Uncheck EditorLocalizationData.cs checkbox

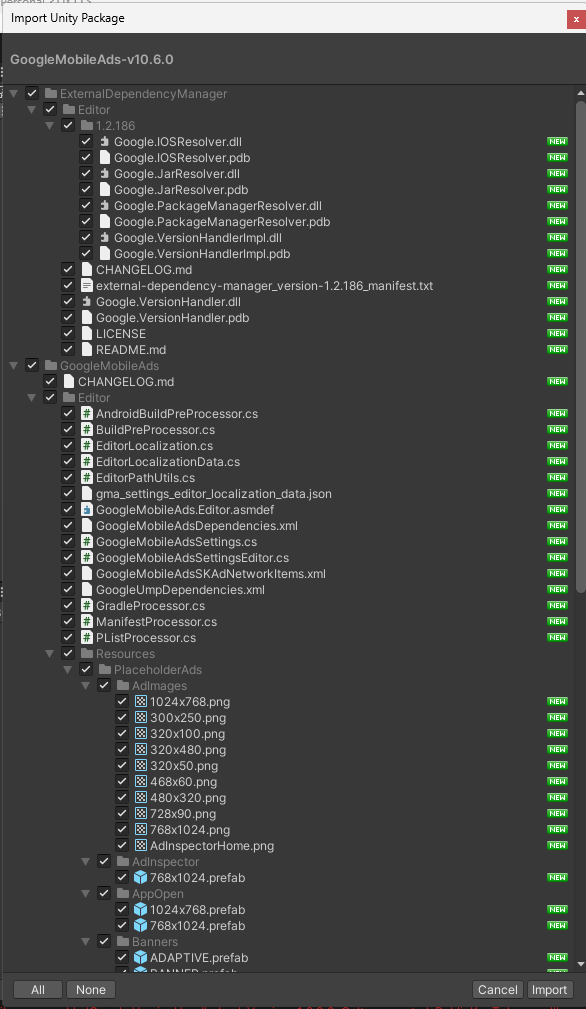click(68, 462)
